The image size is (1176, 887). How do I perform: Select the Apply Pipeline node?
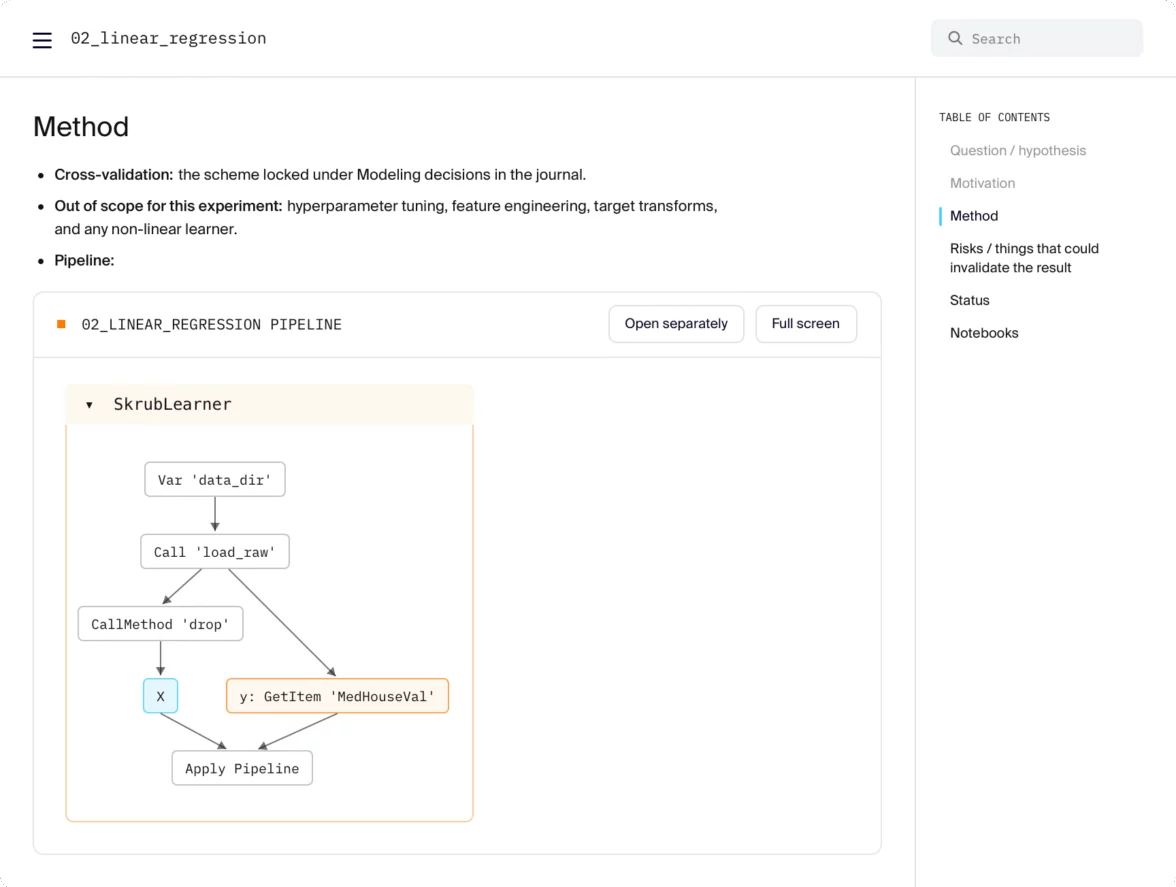point(242,769)
